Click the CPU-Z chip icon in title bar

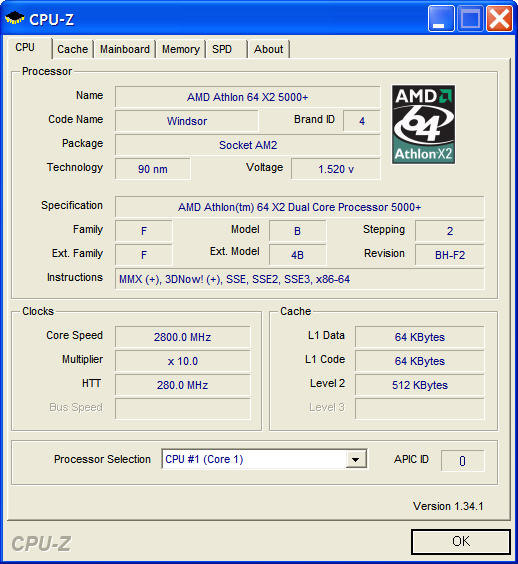[14, 18]
